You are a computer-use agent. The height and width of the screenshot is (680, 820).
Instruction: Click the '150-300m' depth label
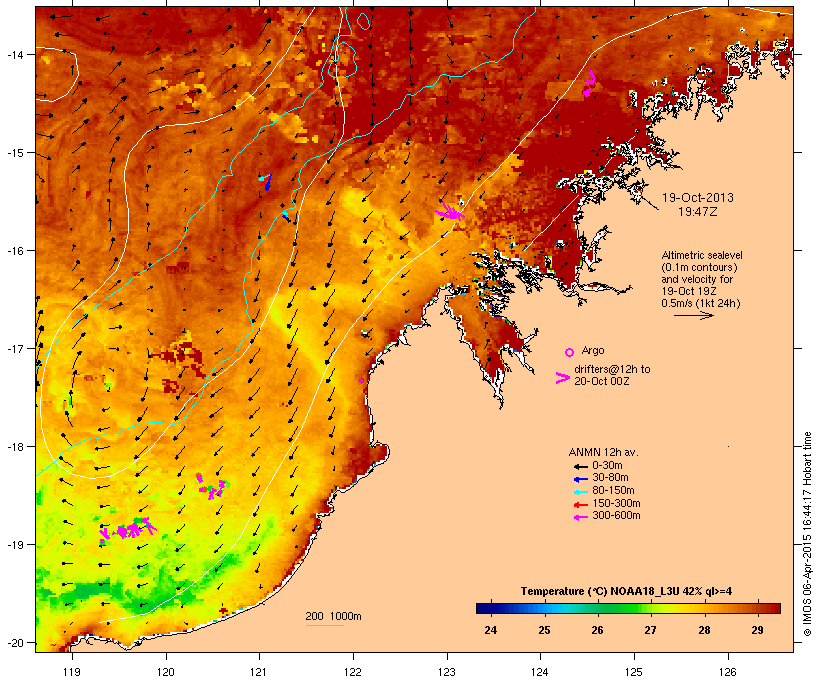pos(616,504)
